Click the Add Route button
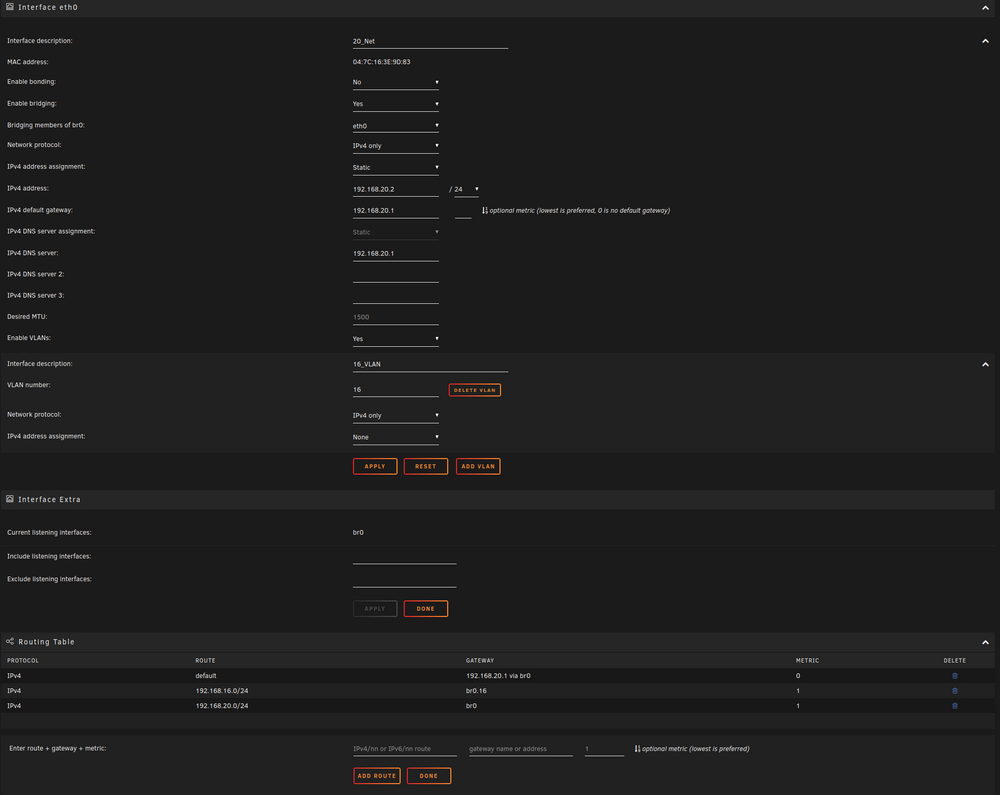This screenshot has width=1000, height=795. 376,776
